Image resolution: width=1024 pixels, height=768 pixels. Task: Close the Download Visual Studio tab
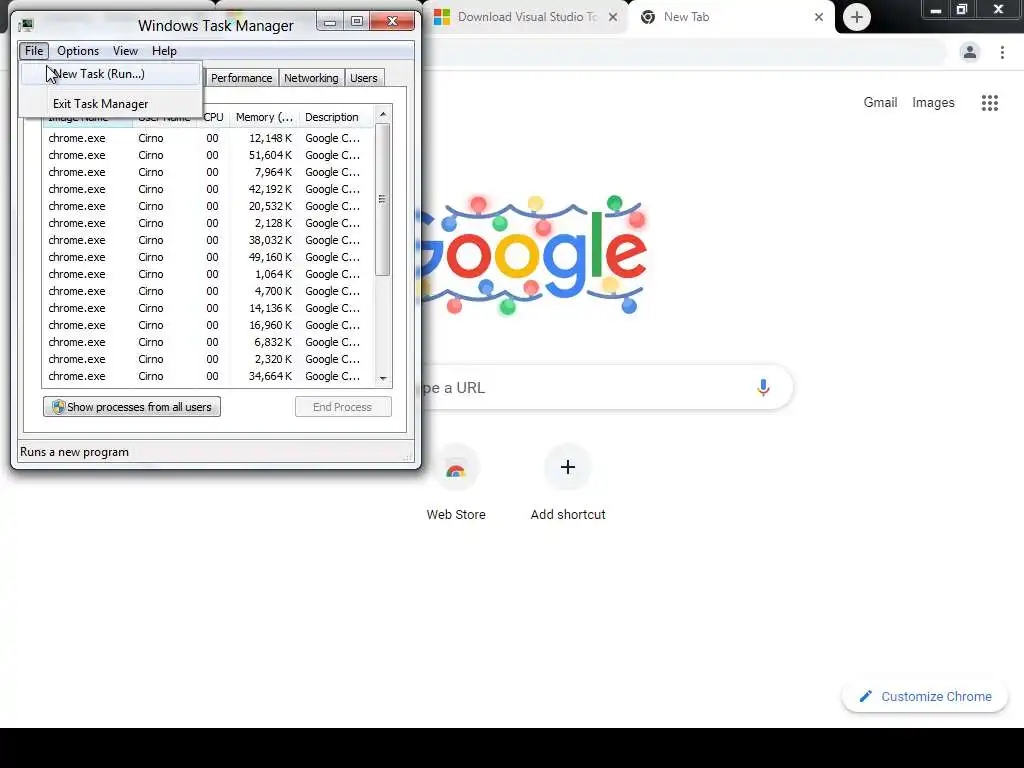(613, 17)
